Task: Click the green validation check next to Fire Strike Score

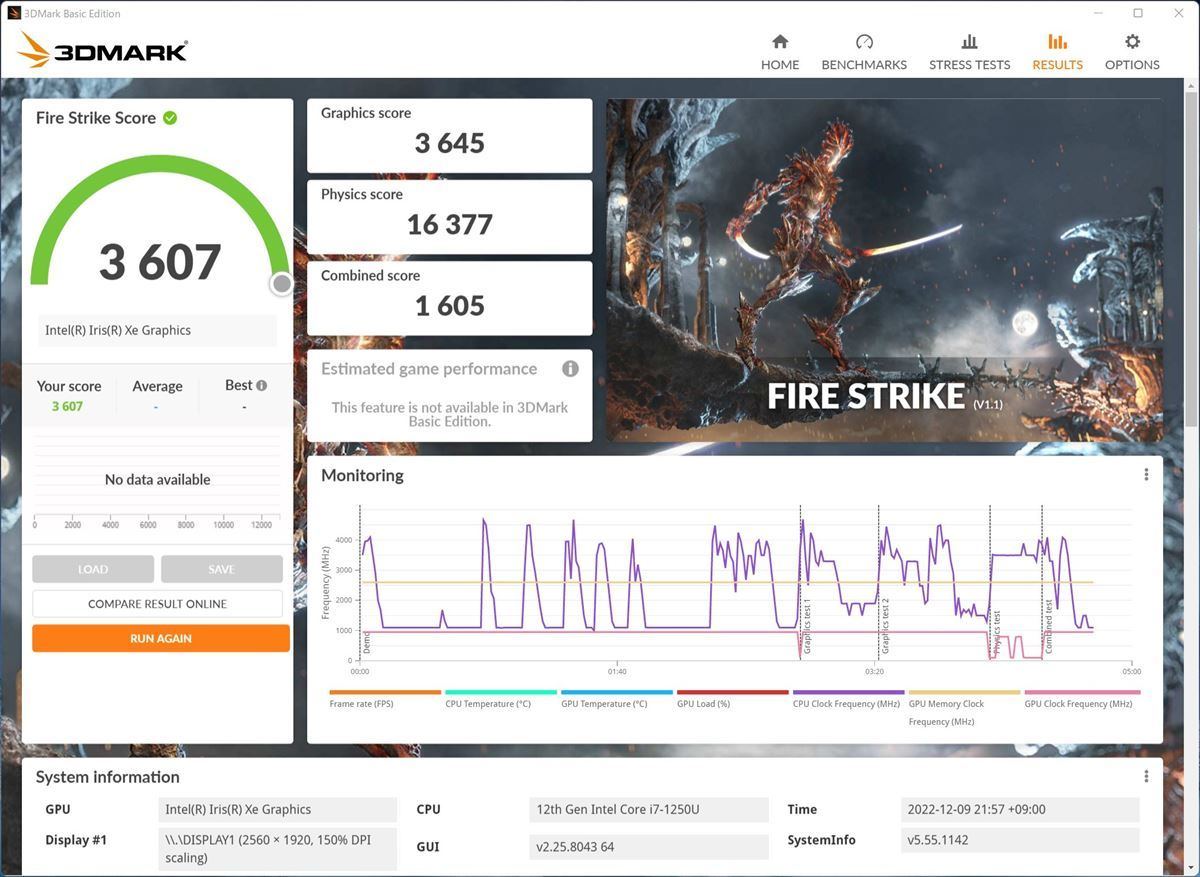Action: pyautogui.click(x=170, y=118)
